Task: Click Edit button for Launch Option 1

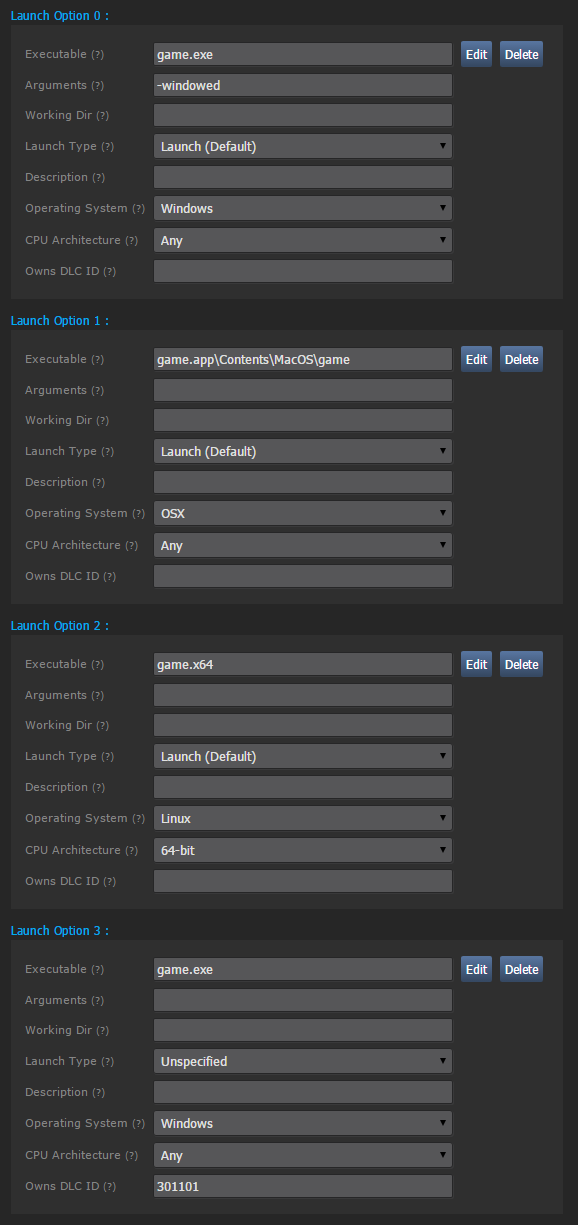Action: click(477, 359)
